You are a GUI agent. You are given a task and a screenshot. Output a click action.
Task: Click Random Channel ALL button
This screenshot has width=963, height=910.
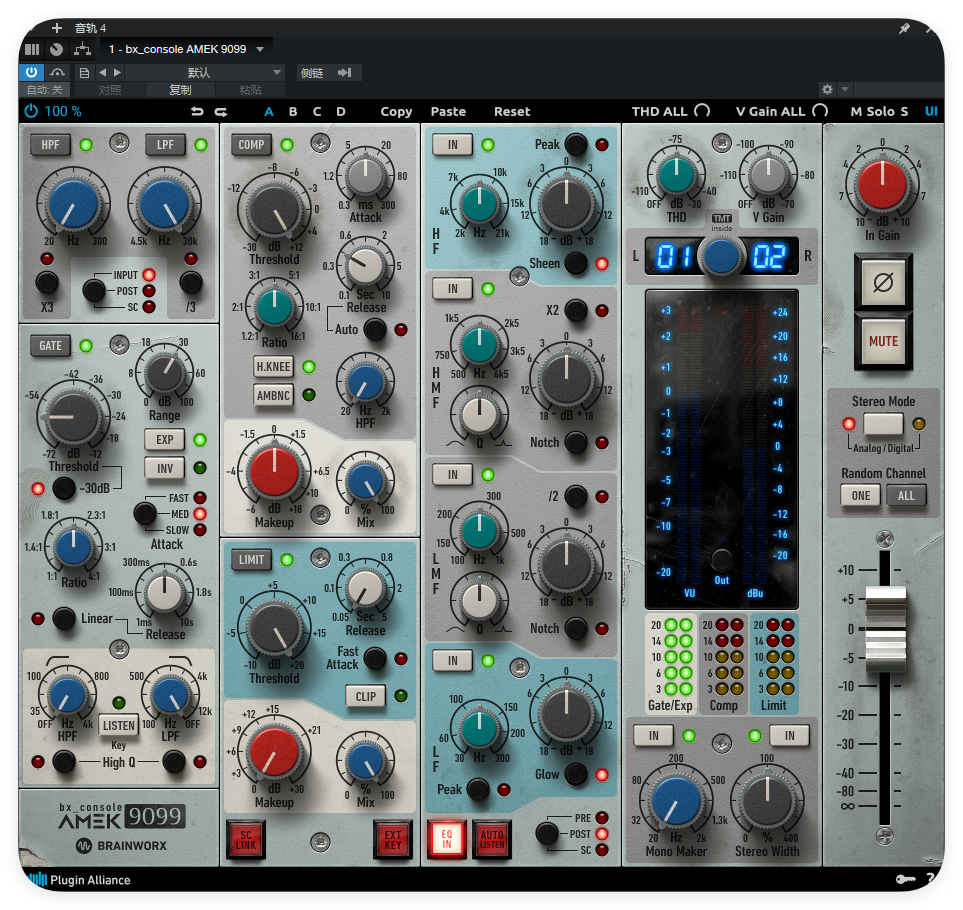point(906,496)
